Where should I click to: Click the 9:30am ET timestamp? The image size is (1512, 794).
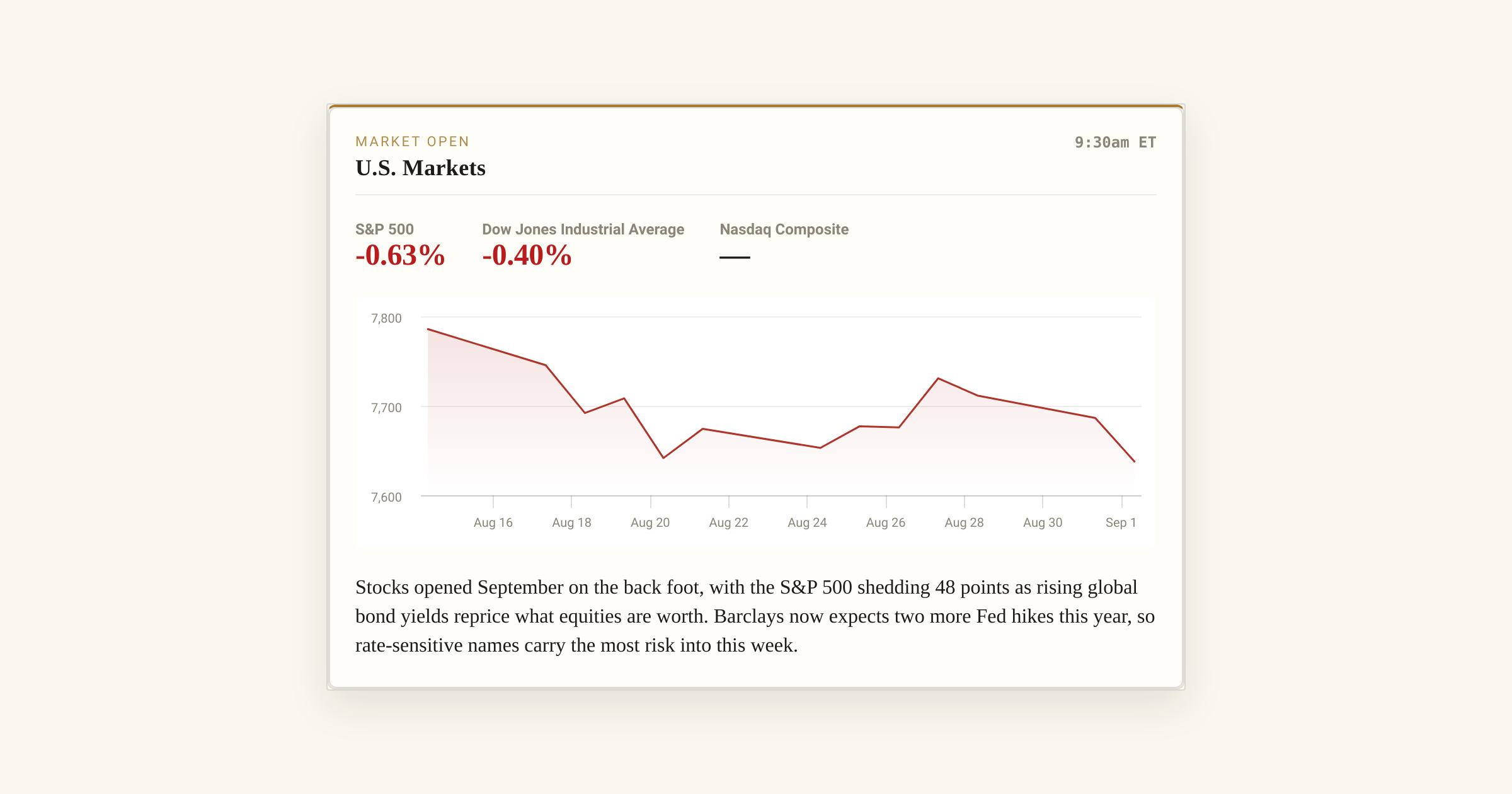click(1115, 142)
